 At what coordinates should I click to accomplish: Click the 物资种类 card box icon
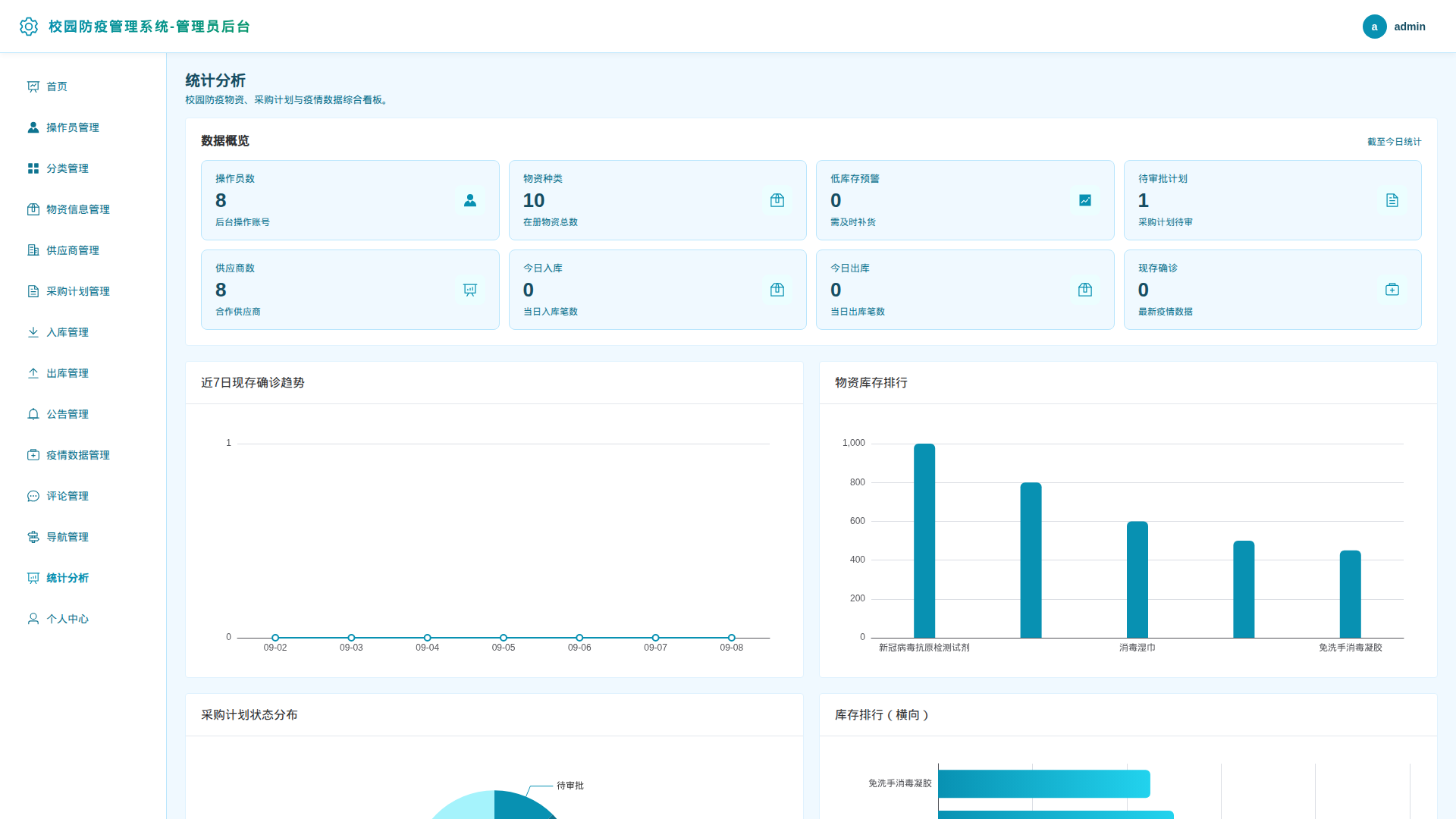coord(777,200)
